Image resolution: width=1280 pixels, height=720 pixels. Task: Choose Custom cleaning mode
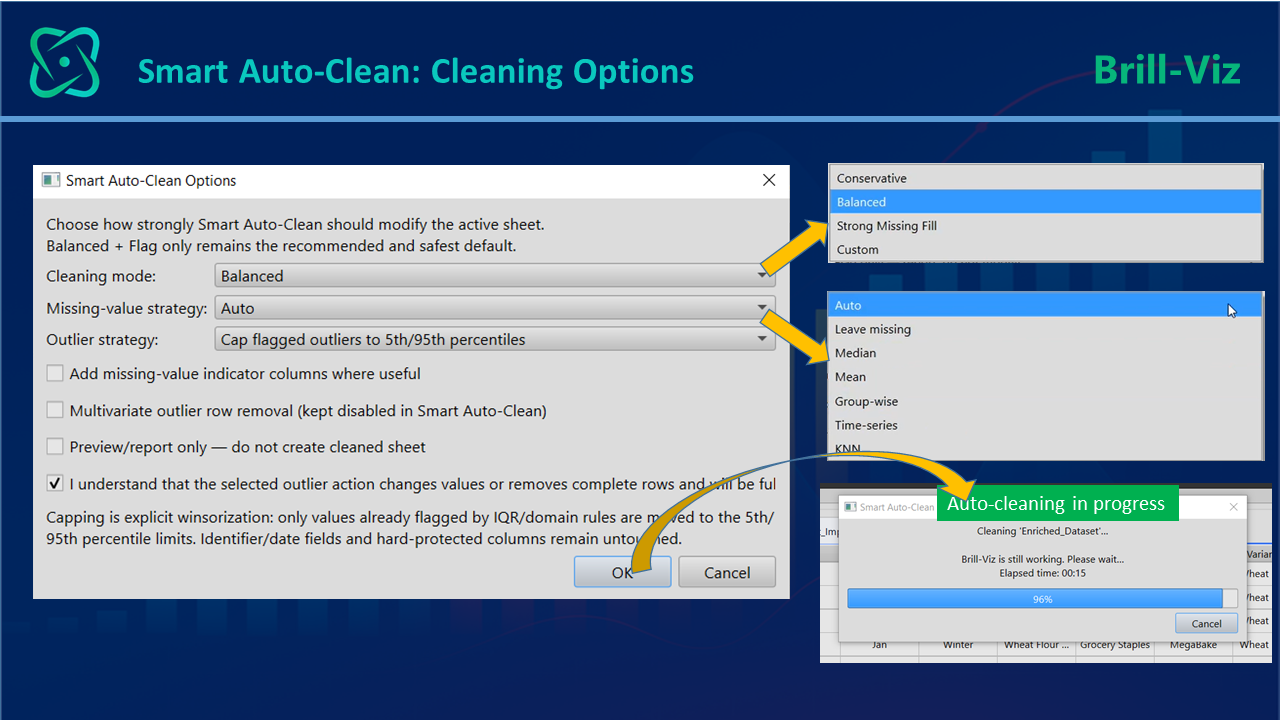point(1046,250)
